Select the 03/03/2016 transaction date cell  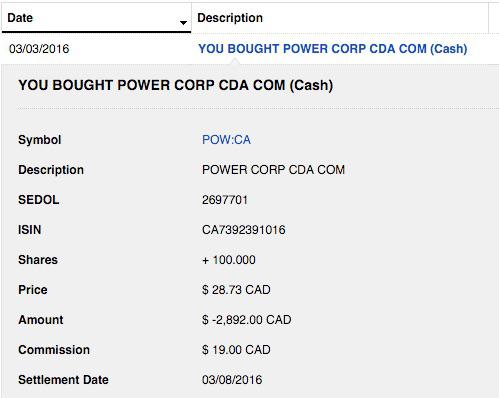pos(39,49)
